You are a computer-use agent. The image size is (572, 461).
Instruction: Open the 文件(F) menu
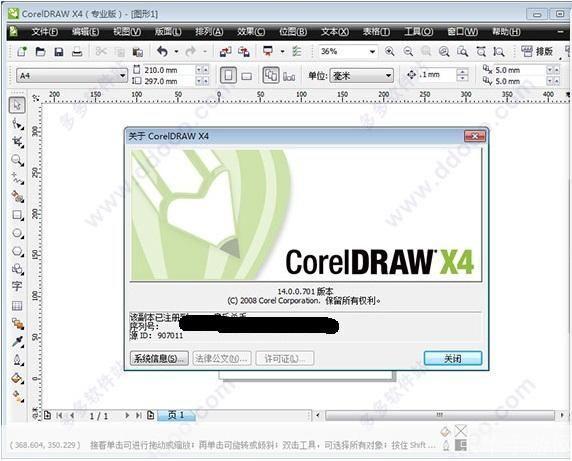(45, 32)
